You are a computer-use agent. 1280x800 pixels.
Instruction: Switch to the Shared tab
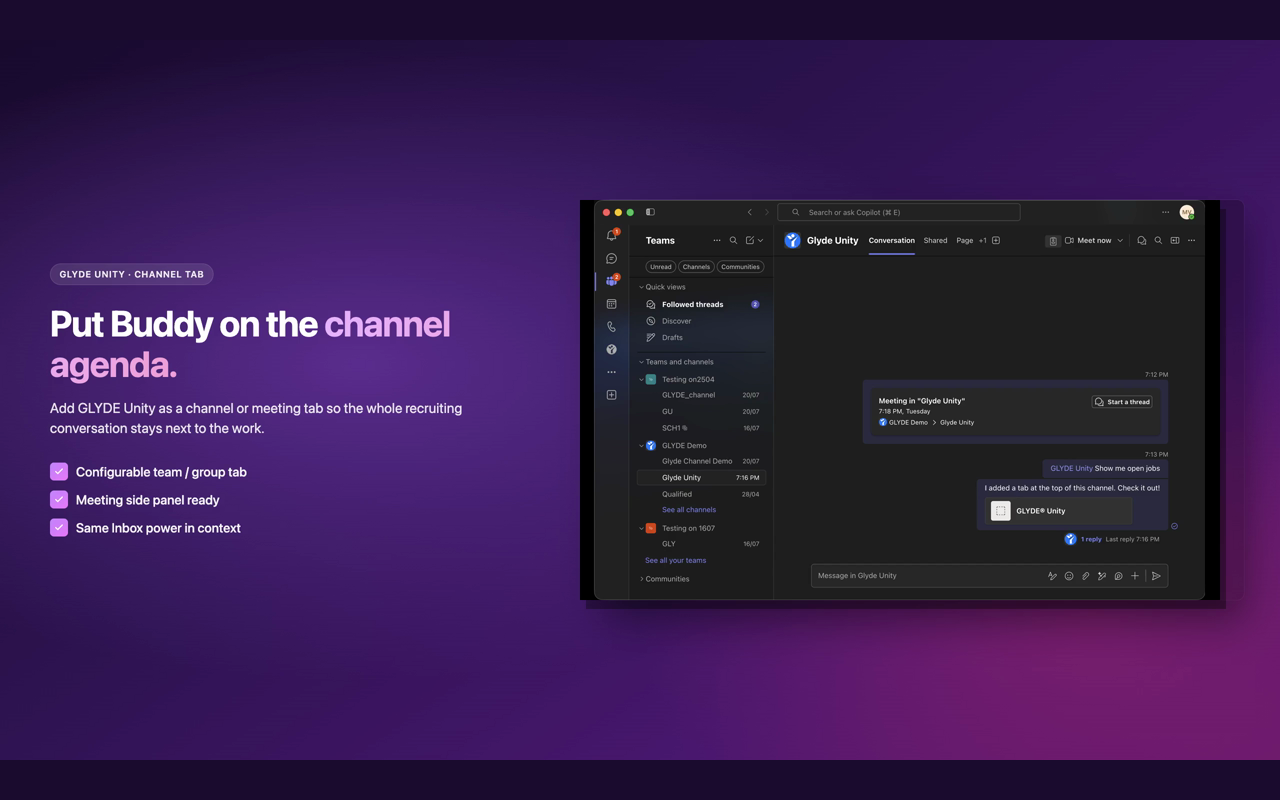936,241
